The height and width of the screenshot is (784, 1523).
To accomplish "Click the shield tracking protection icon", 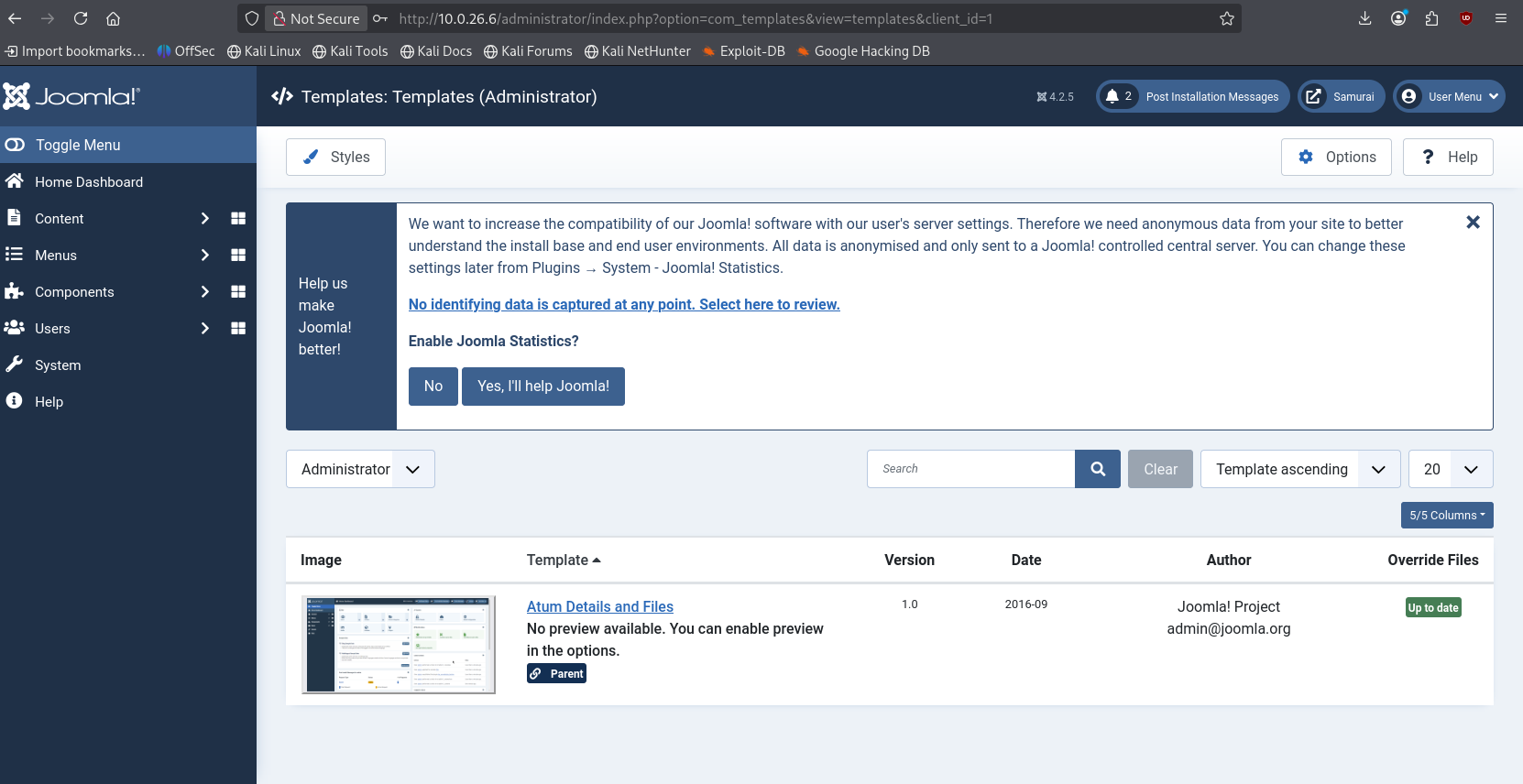I will 252,18.
